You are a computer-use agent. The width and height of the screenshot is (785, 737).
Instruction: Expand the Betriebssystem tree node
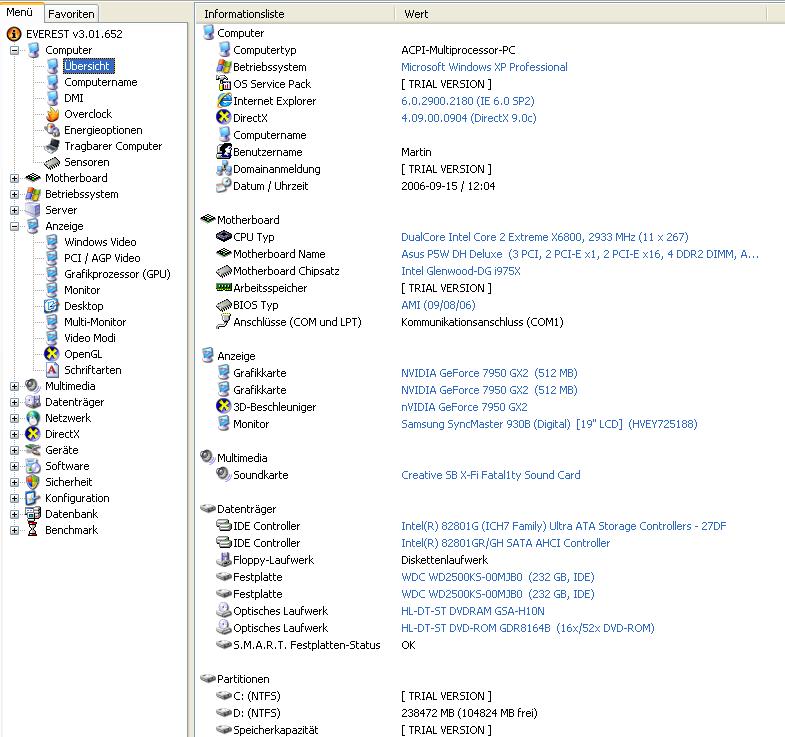coord(15,194)
